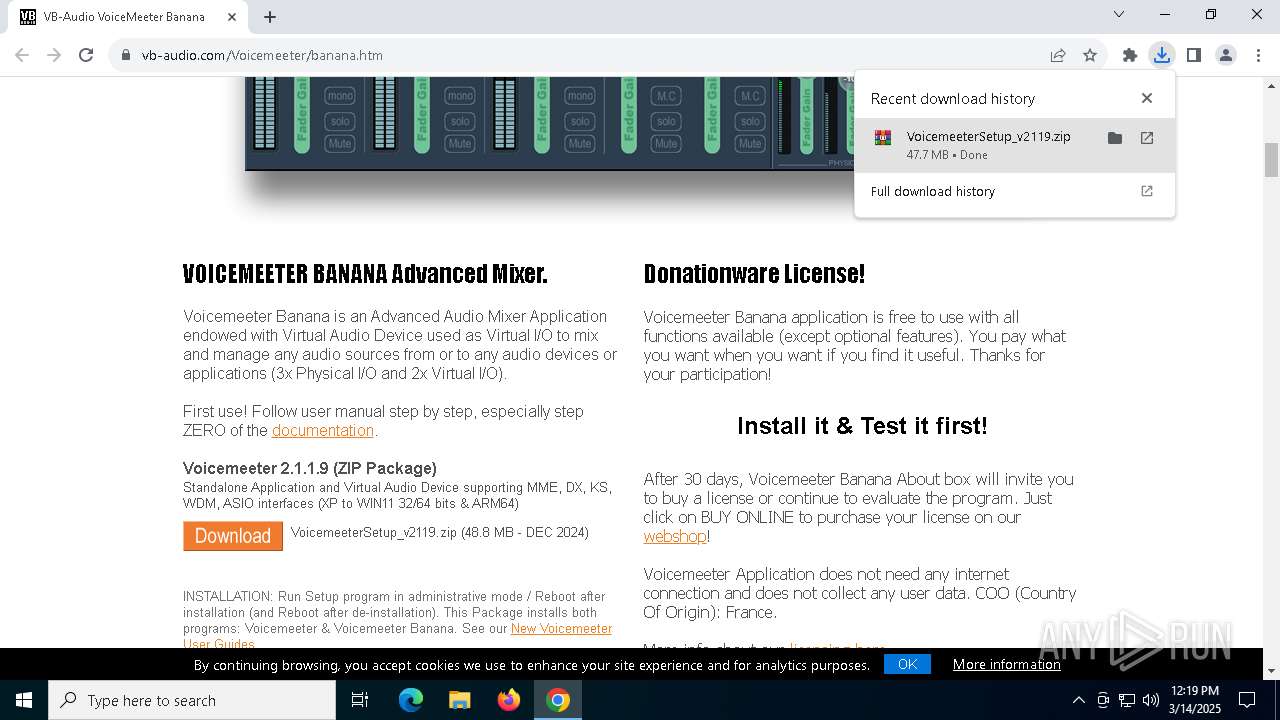Go back to the previous page

(x=22, y=55)
